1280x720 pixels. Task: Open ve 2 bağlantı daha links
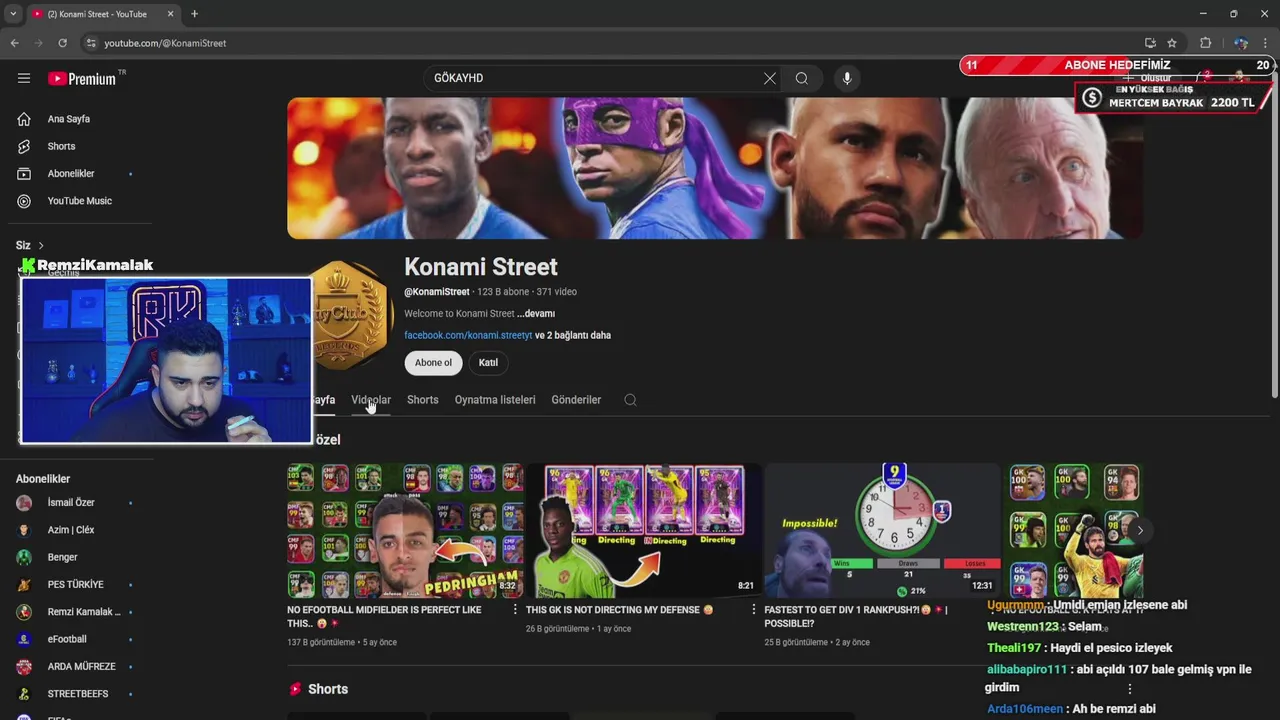(573, 336)
